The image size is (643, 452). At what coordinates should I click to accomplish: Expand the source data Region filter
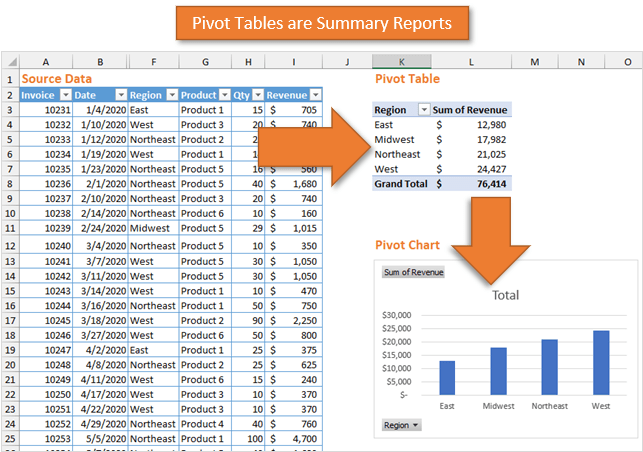point(169,95)
